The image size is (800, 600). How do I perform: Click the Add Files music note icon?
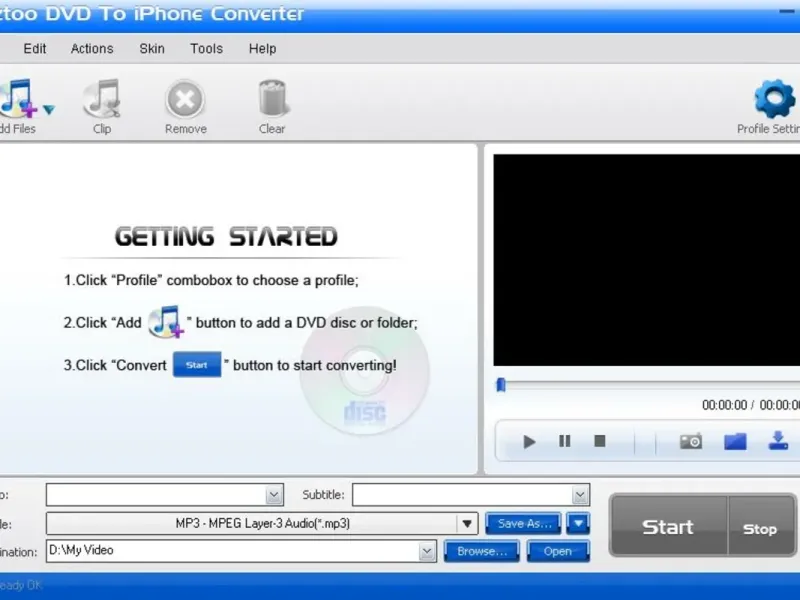coord(18,97)
